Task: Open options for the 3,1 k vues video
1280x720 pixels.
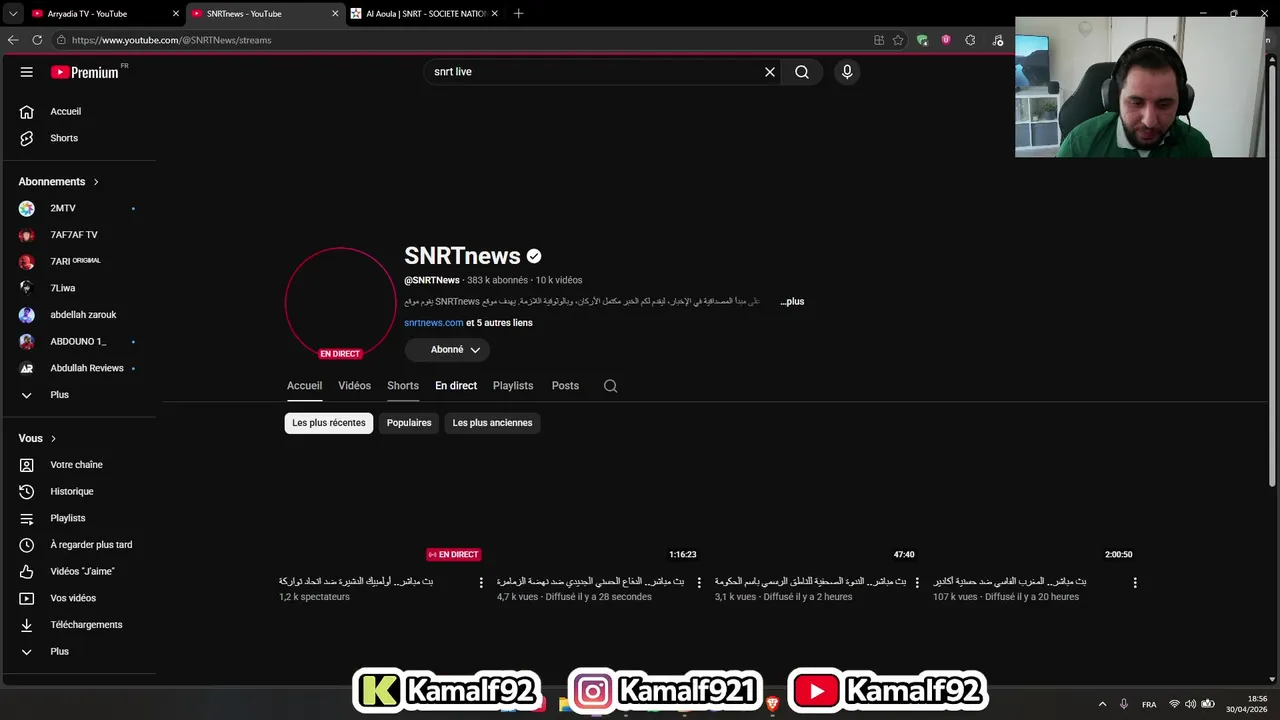Action: [917, 582]
